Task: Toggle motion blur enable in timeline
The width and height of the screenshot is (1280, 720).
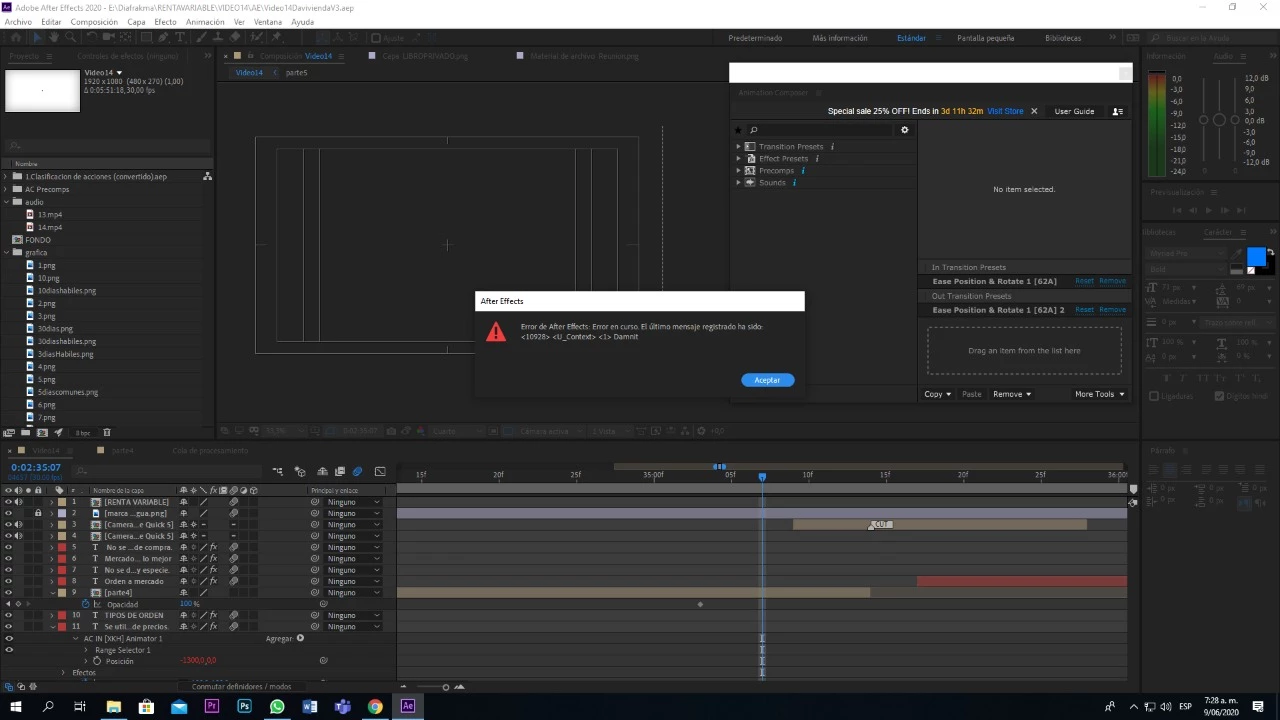Action: pyautogui.click(x=357, y=471)
